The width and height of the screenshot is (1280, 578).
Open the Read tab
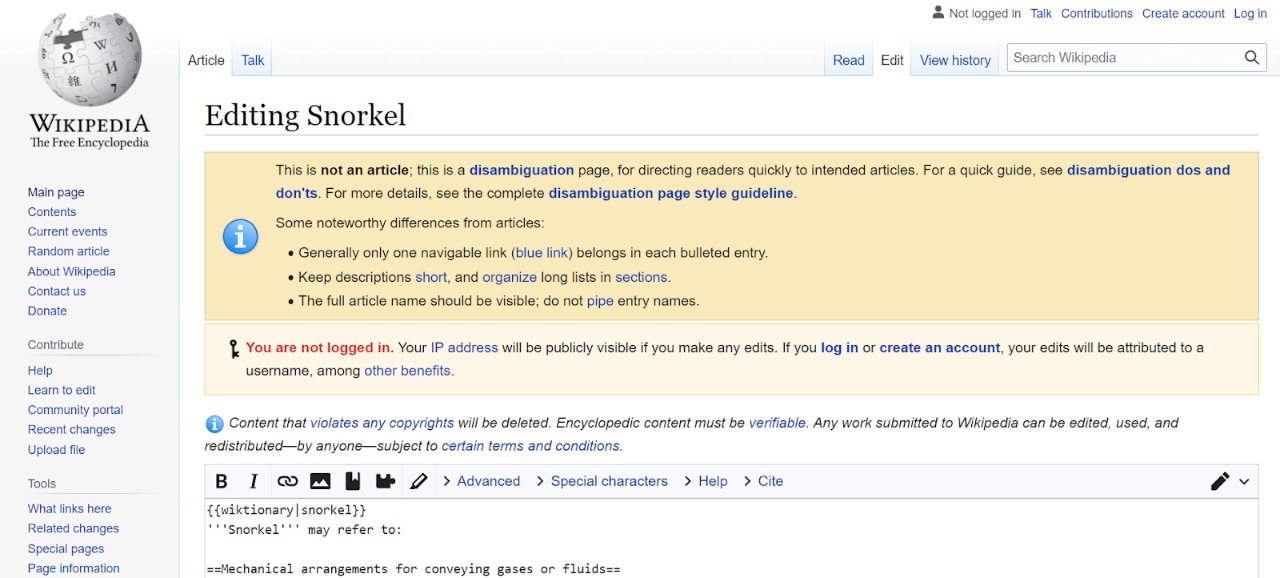coord(849,60)
